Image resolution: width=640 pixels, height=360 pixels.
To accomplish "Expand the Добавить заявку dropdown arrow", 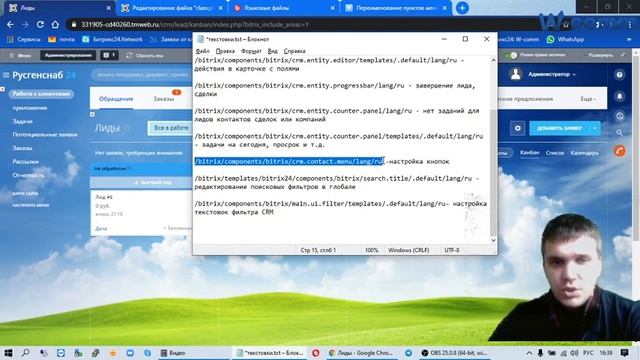I will point(595,128).
